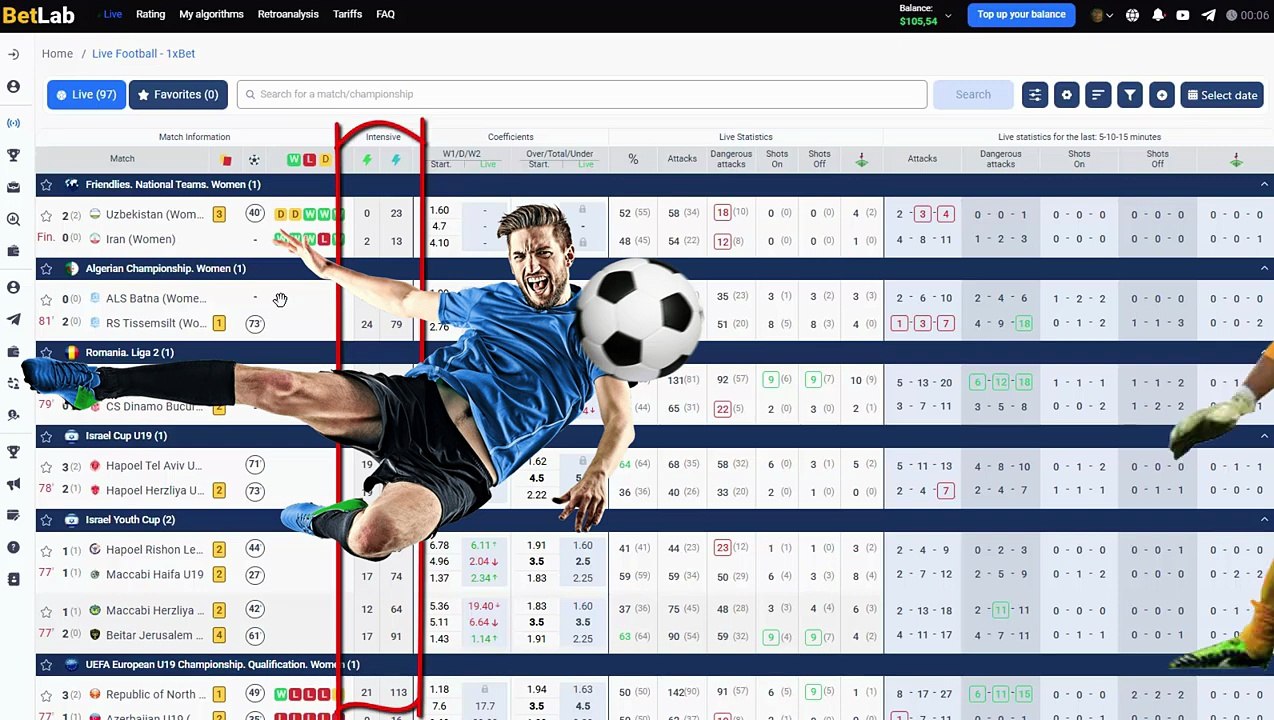Screen dimensions: 1274x720
Task: Open Retroanalysis menu item
Action: pyautogui.click(x=288, y=14)
